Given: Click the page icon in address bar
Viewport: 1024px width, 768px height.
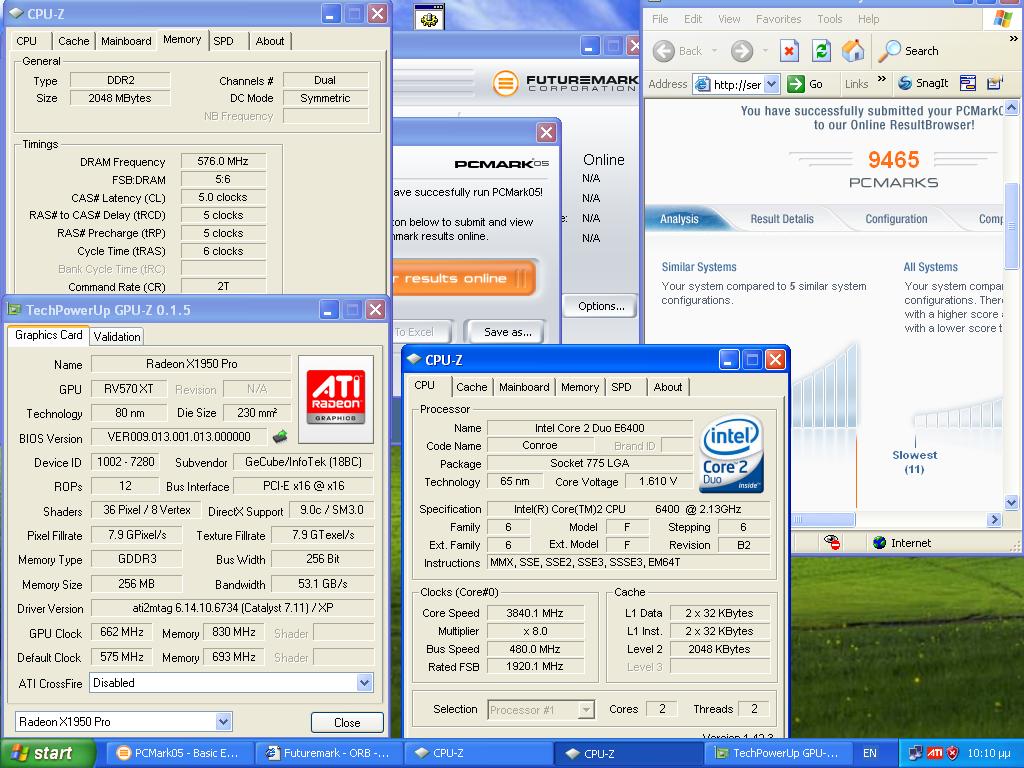Looking at the screenshot, I should point(703,84).
